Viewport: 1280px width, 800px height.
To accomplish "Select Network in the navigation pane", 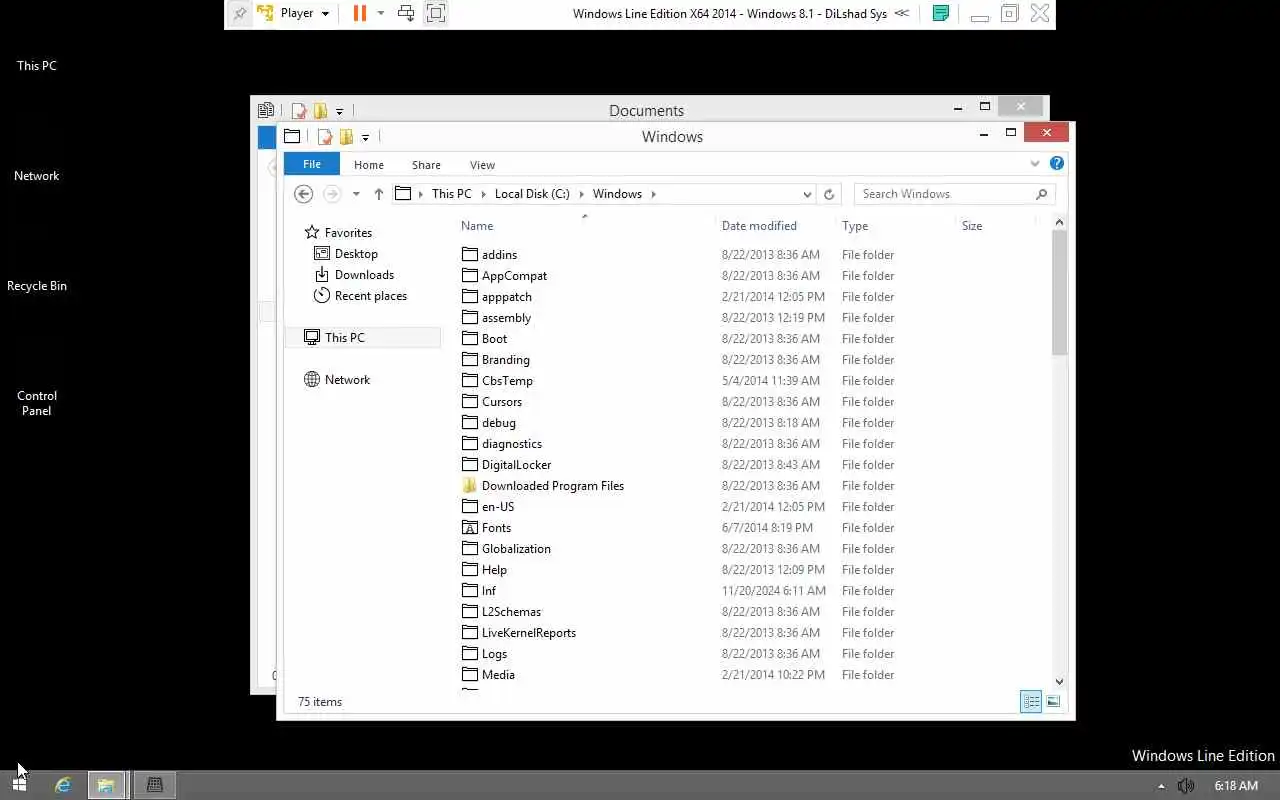I will coord(337,380).
